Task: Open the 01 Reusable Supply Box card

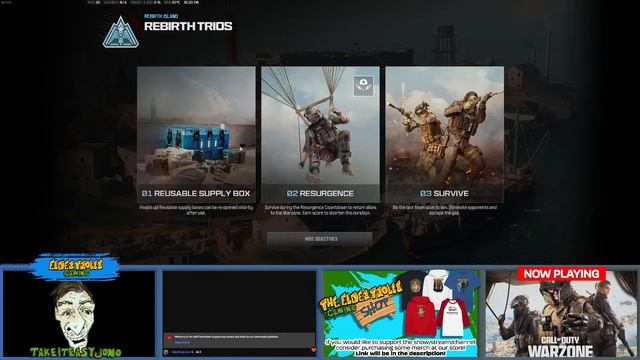Action: (196, 134)
